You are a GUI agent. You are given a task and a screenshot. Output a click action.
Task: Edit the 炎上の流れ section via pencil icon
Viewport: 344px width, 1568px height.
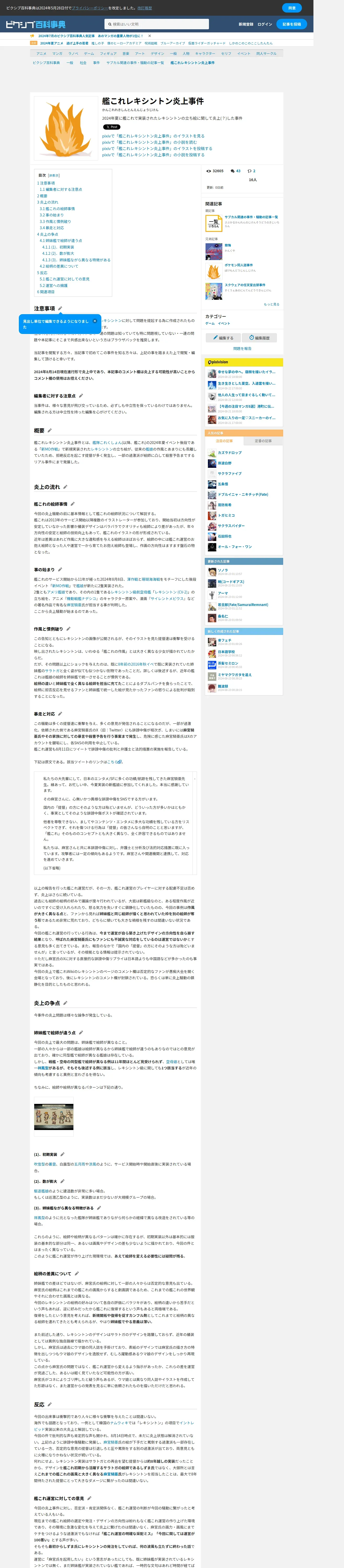(x=65, y=487)
